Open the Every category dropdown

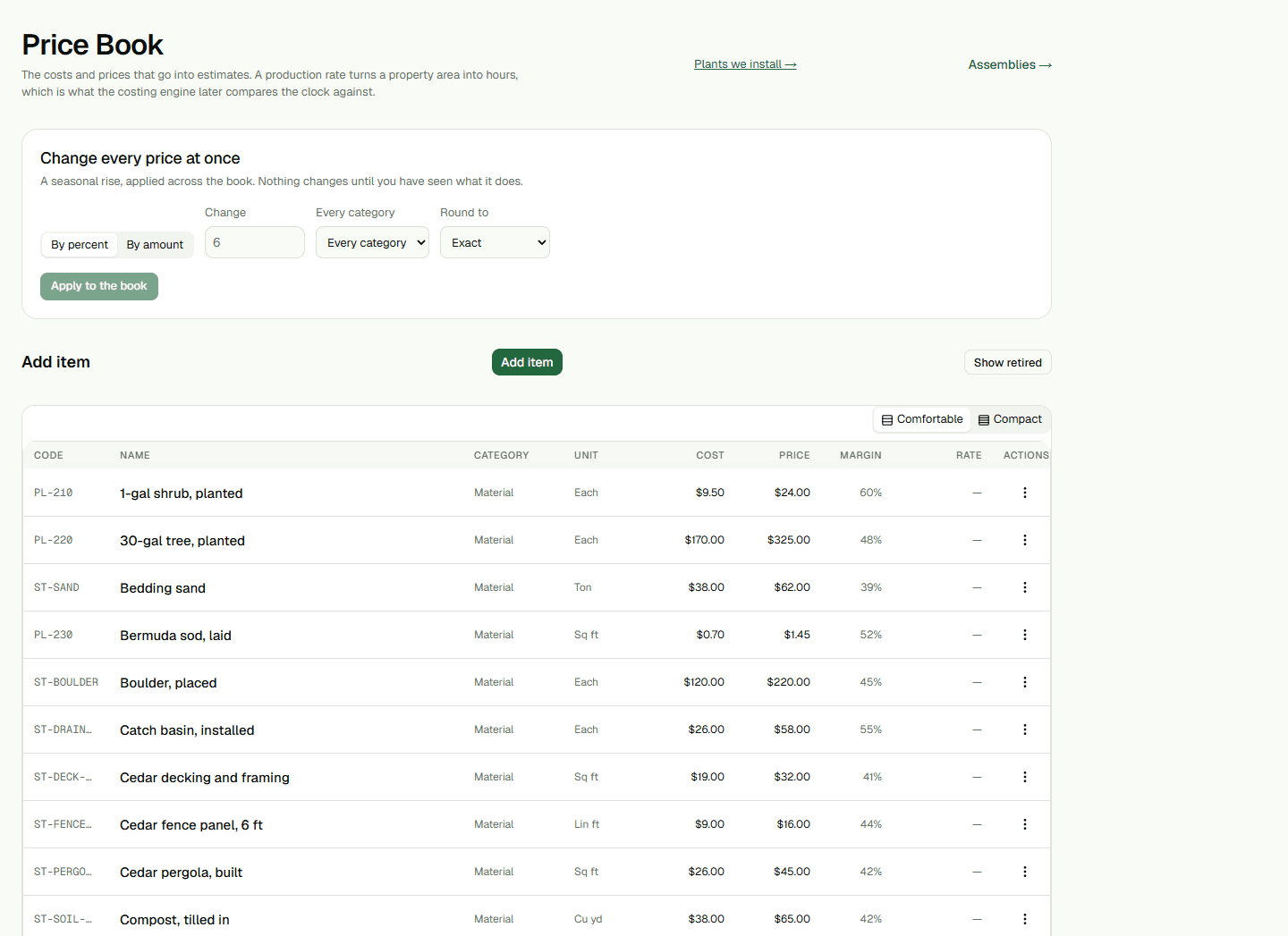[372, 242]
